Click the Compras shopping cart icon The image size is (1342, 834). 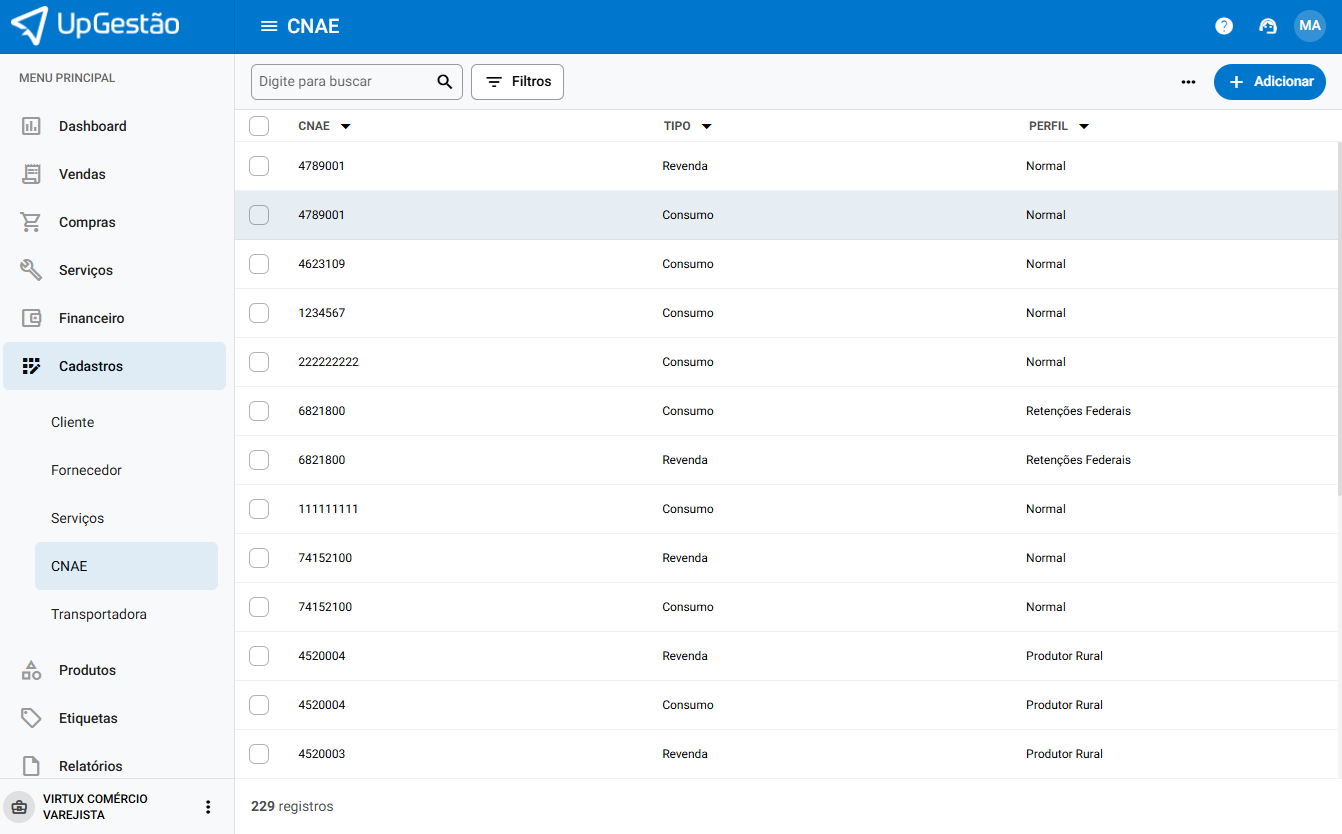click(31, 222)
